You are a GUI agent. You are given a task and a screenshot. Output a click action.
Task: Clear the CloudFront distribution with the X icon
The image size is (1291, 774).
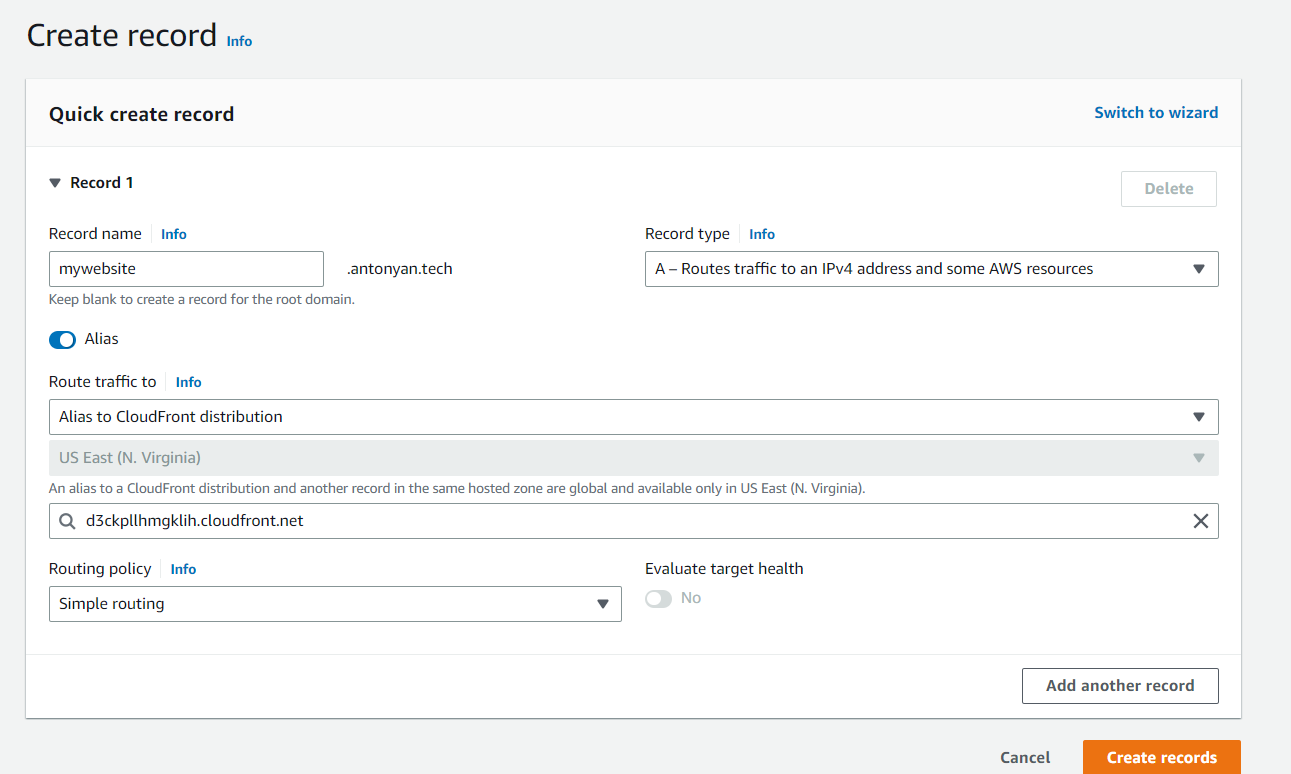[x=1200, y=521]
